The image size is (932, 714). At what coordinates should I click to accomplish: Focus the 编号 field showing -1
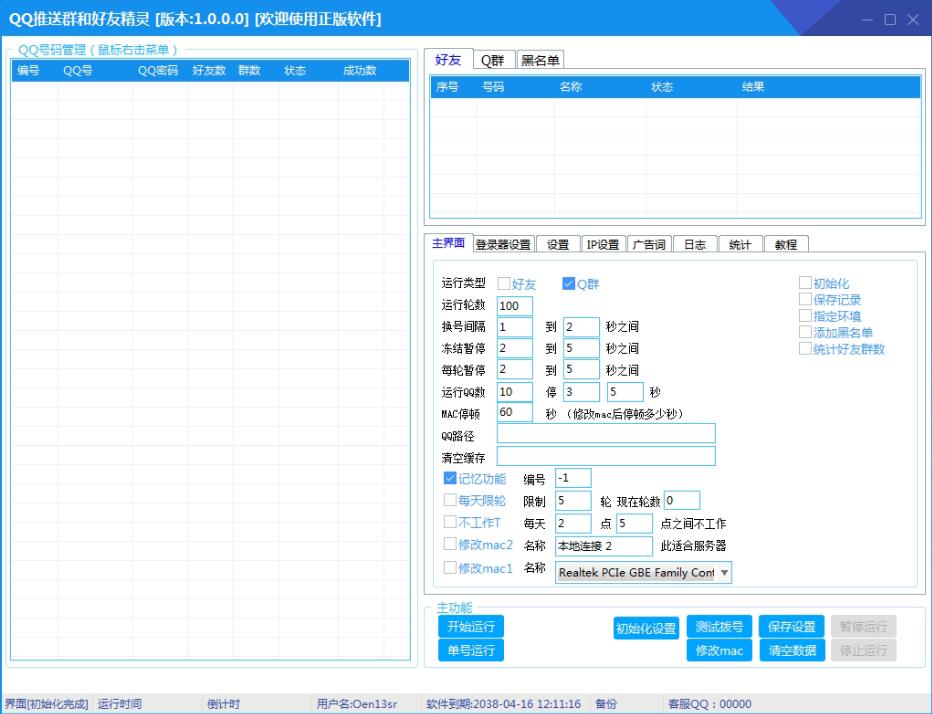[x=574, y=478]
